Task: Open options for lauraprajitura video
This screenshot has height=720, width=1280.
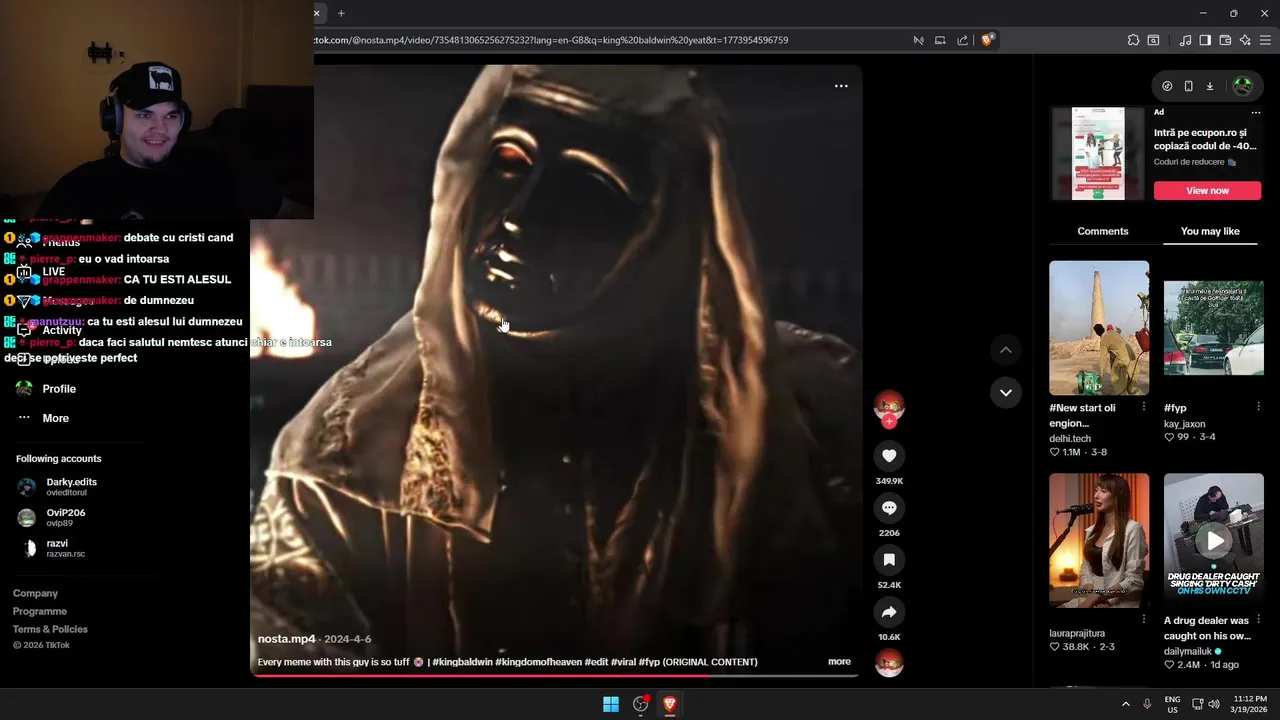Action: click(1143, 621)
